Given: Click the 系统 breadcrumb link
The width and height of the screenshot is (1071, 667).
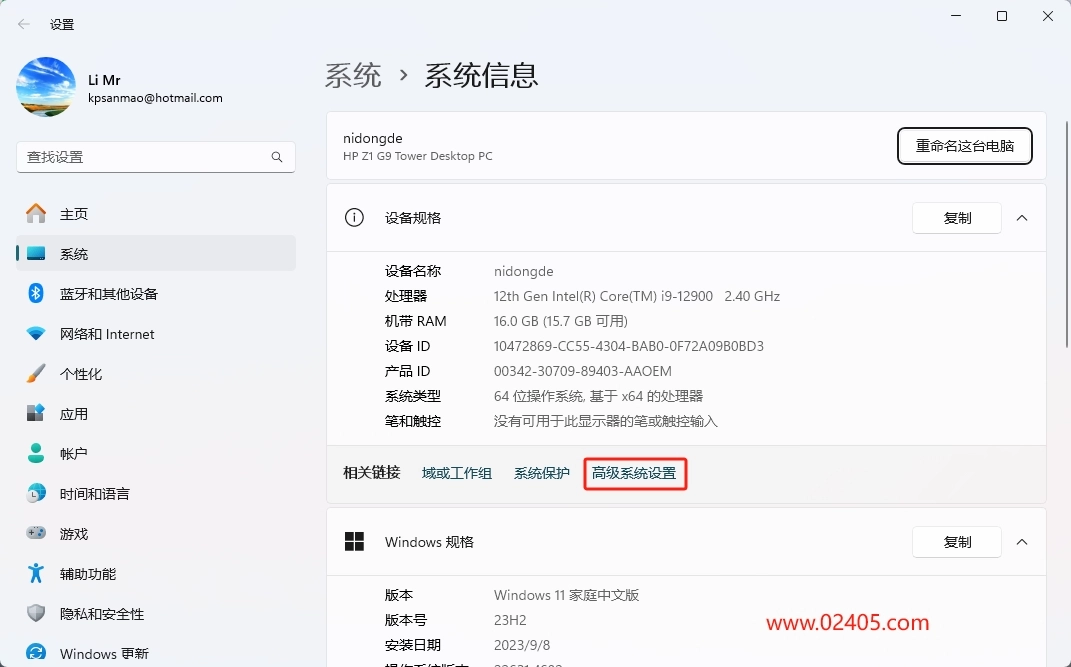Looking at the screenshot, I should click(x=353, y=75).
